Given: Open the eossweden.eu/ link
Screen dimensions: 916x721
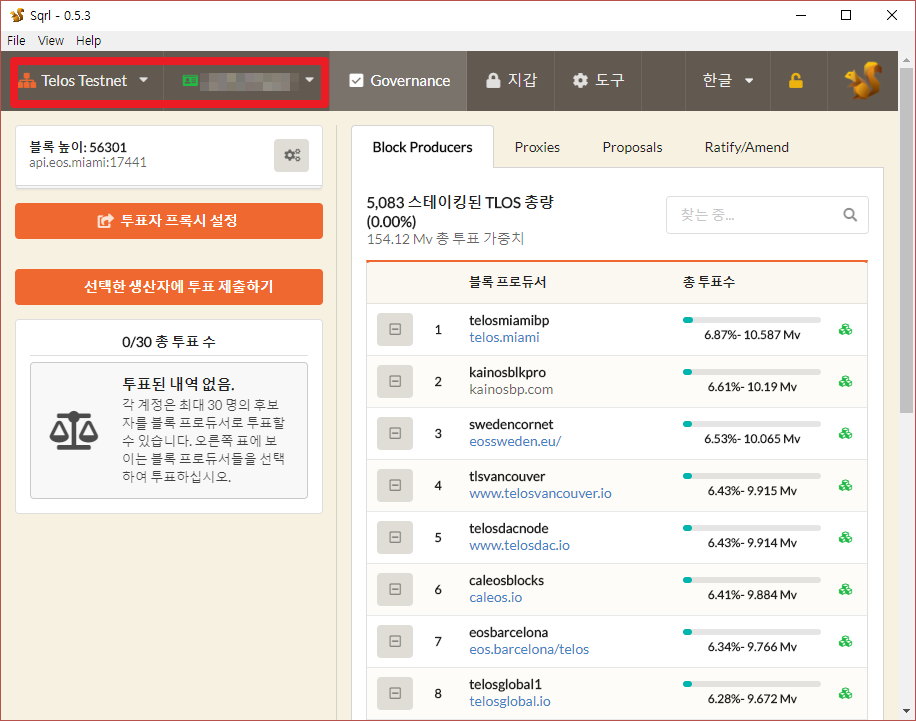Looking at the screenshot, I should 515,442.
